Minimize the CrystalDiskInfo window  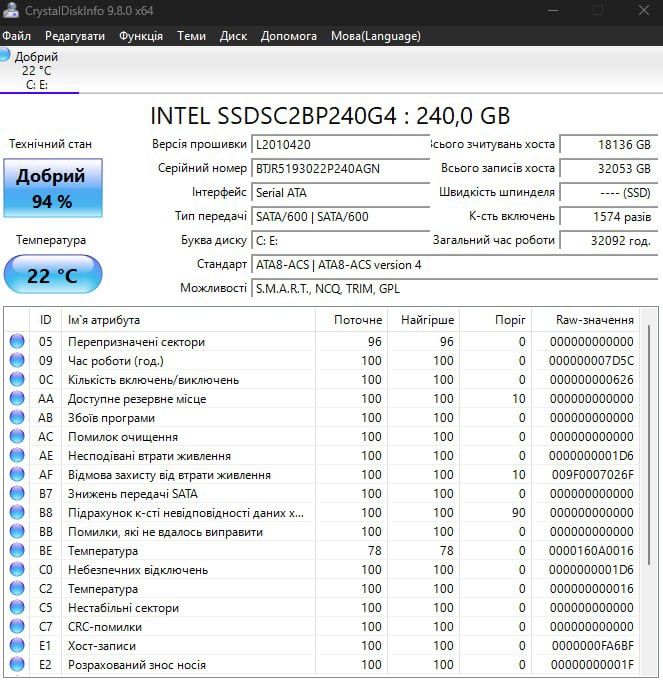553,10
